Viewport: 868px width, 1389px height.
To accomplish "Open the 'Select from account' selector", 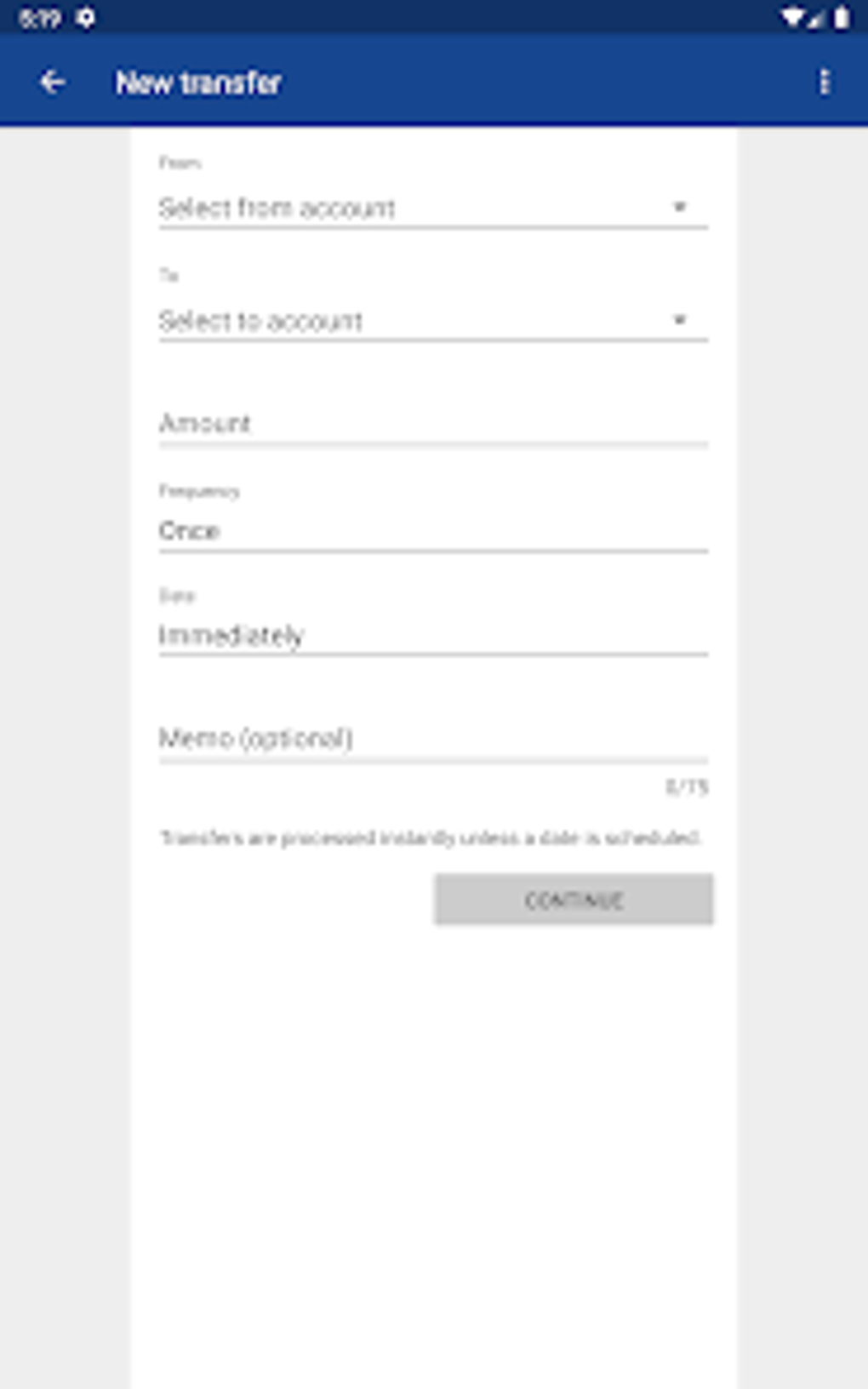I will click(433, 208).
